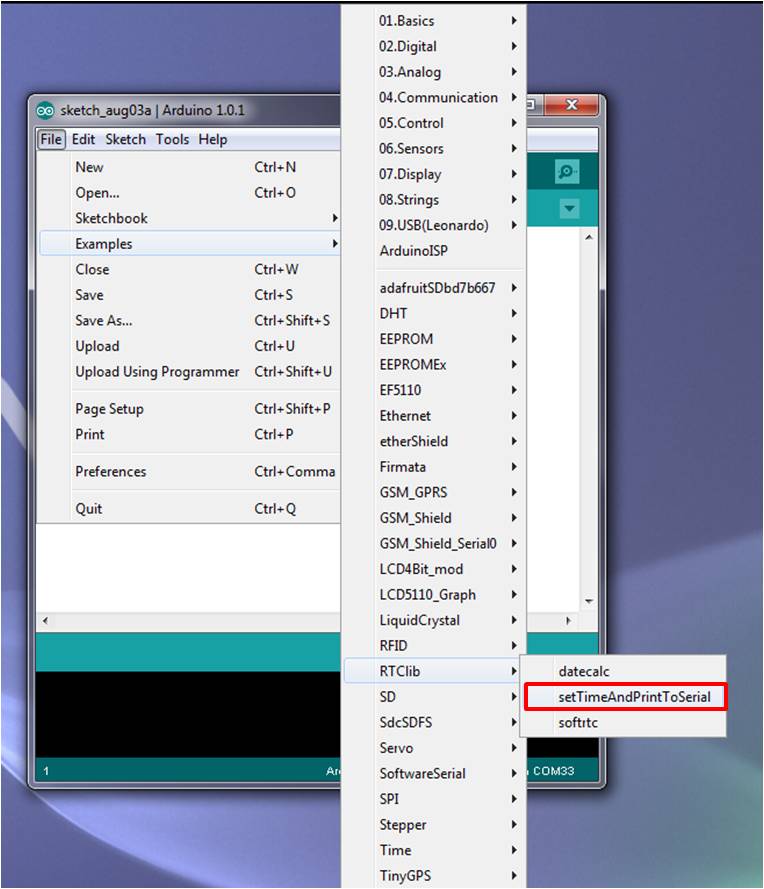Choose Upload Using Programmer
This screenshot has height=889, width=764.
189,372
